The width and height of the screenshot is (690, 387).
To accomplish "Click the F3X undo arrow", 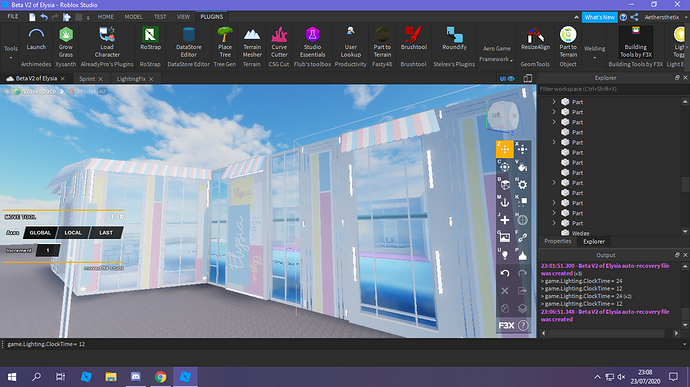I will click(504, 273).
